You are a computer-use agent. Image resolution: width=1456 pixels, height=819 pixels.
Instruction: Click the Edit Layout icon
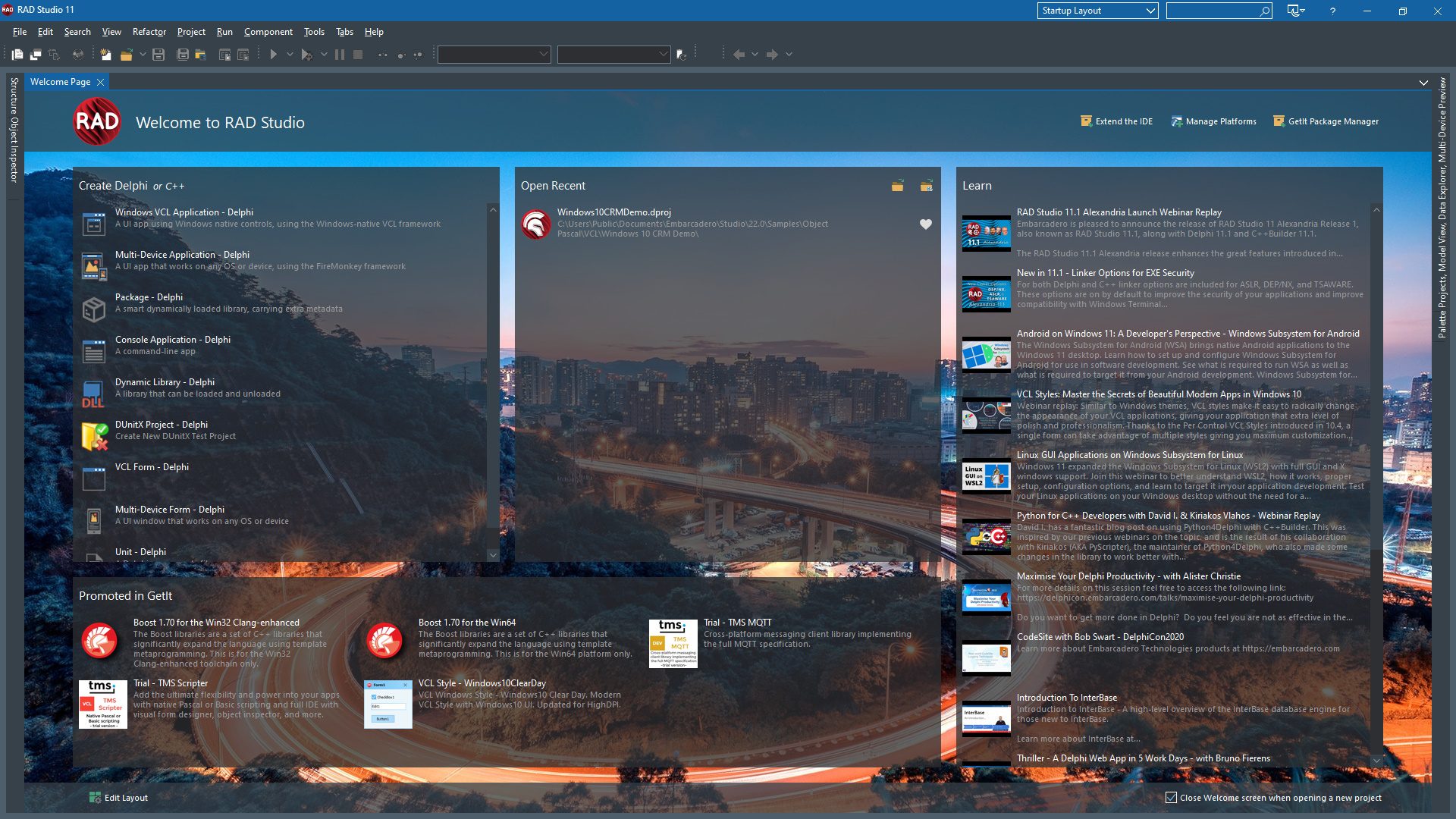(95, 798)
